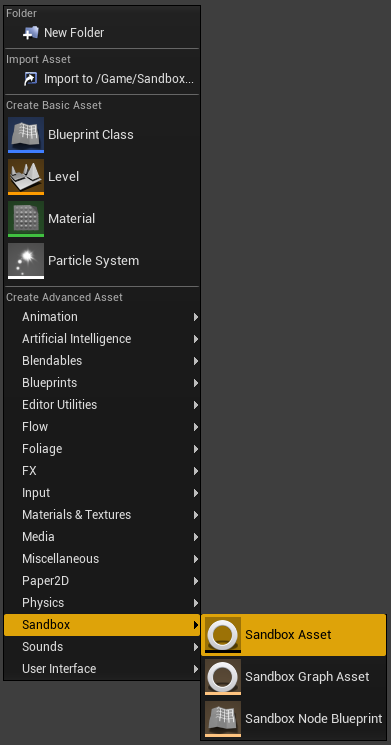Create a Sandbox Graph Asset
Screen dimensions: 391x745
pos(294,677)
